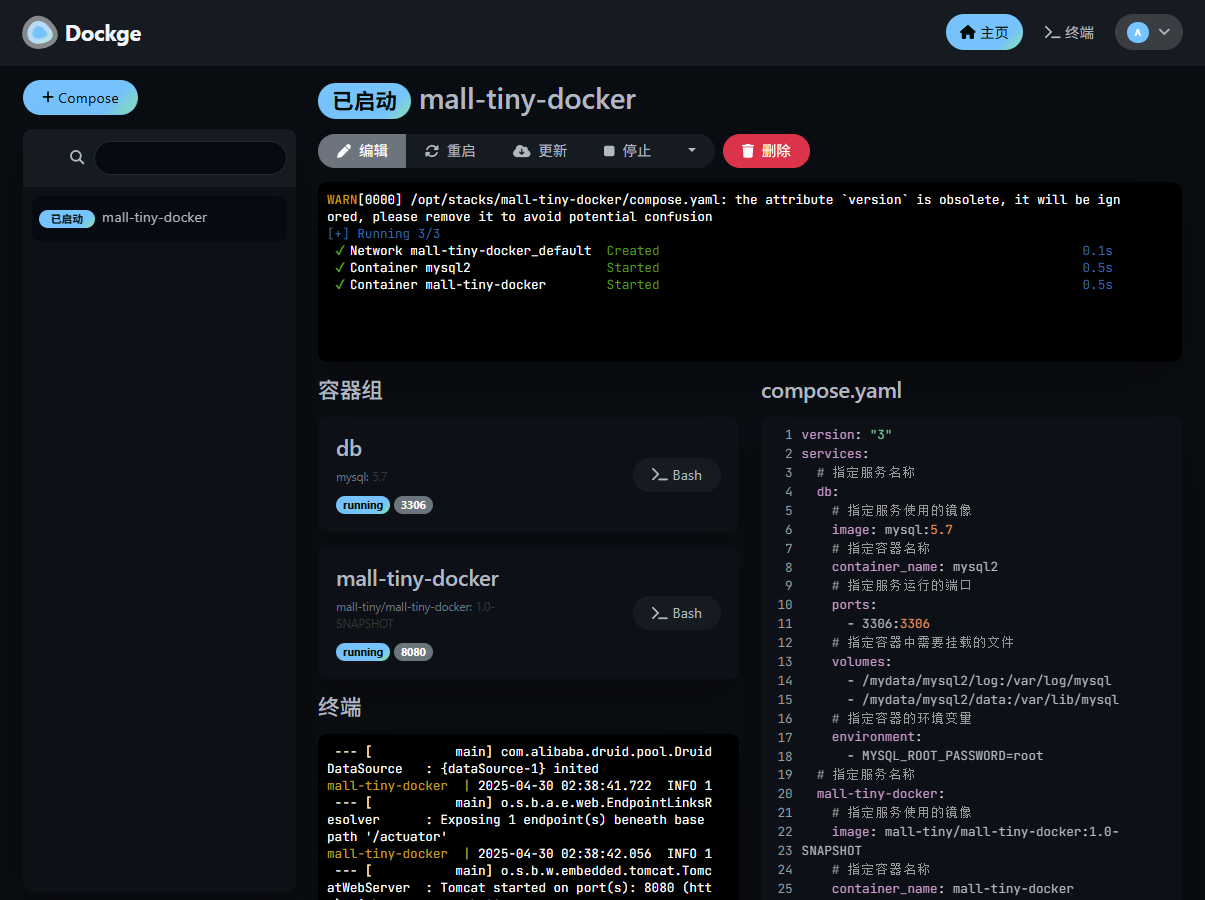Click the 3306 port badge
The width and height of the screenshot is (1205, 900).
413,505
